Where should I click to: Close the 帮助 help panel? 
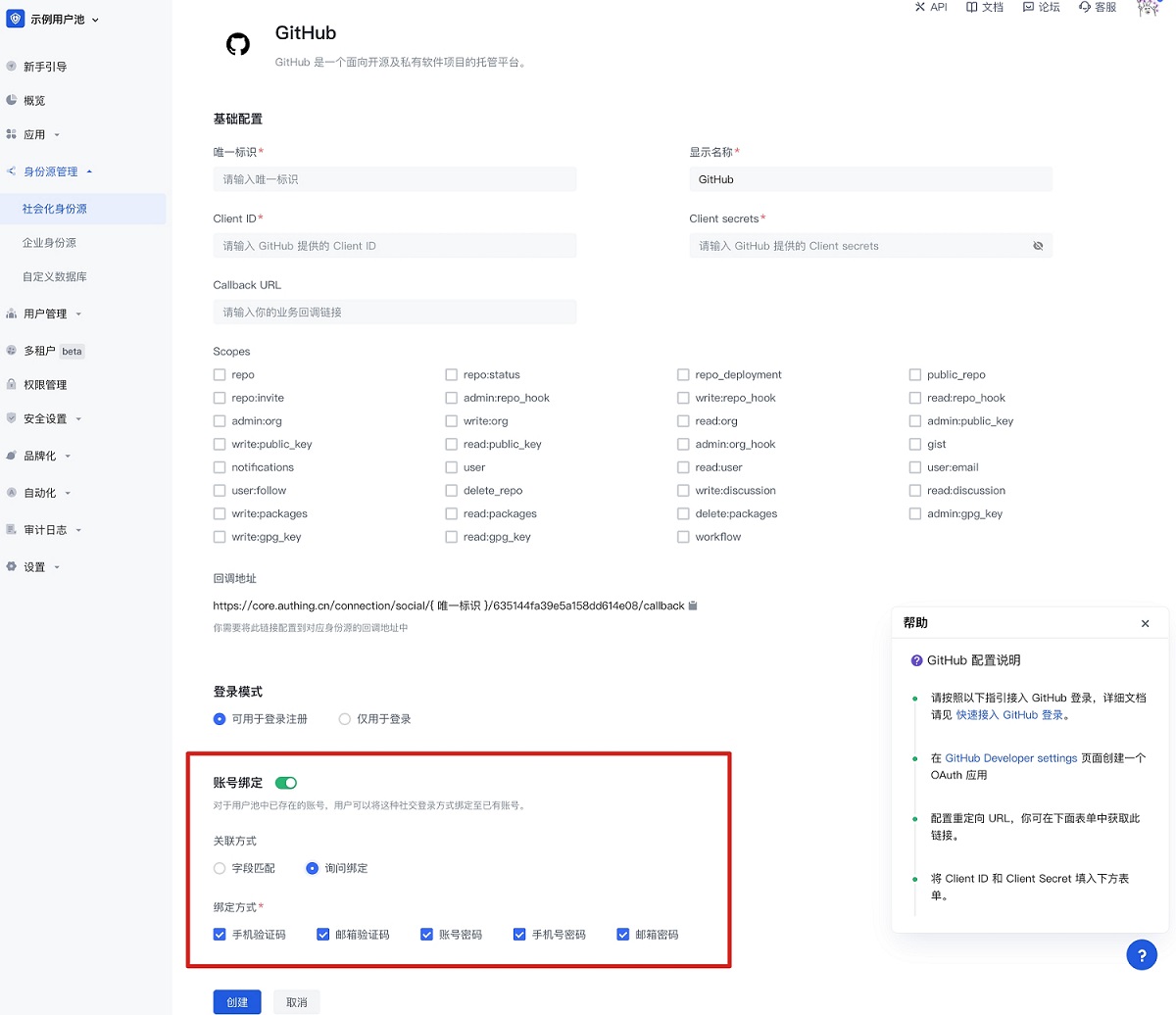click(x=1145, y=623)
